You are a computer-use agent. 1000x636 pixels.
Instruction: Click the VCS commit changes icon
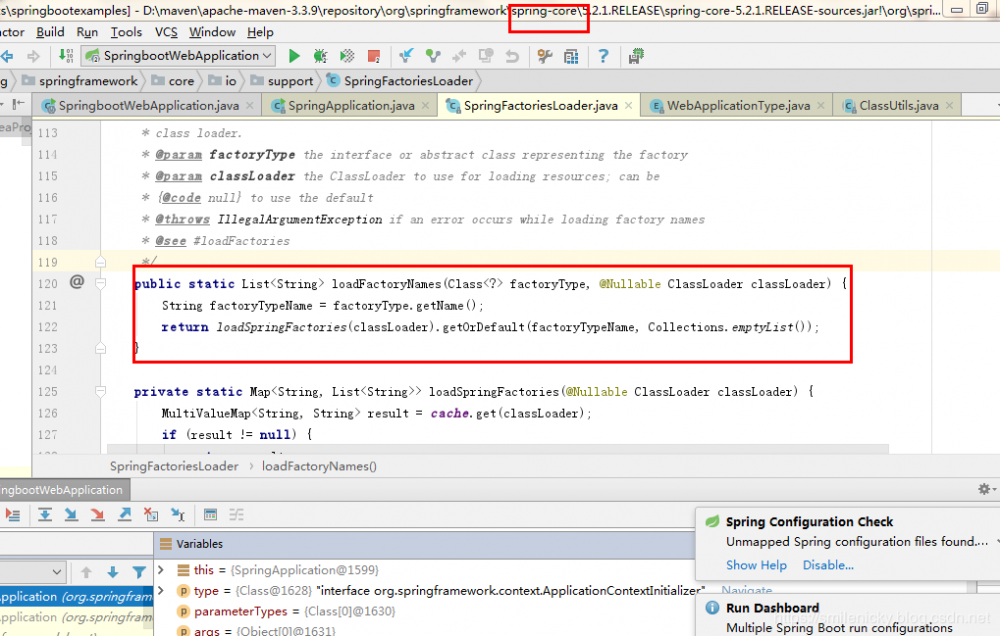(433, 56)
